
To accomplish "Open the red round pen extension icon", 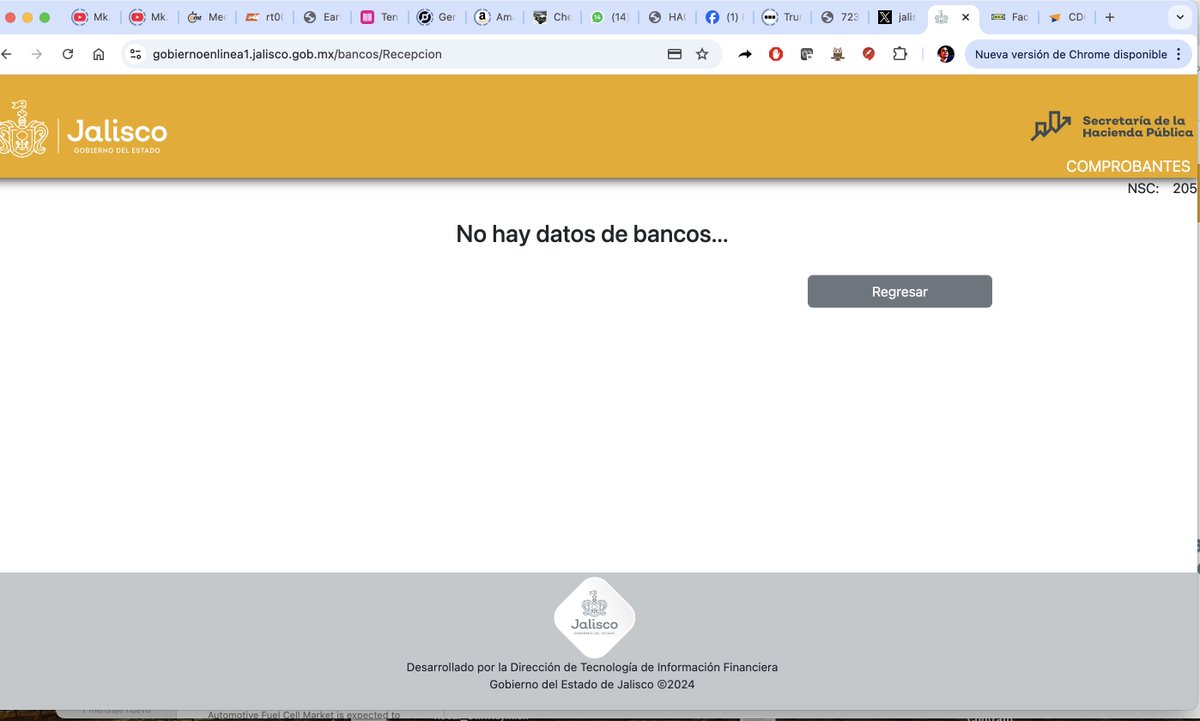I will coord(868,54).
